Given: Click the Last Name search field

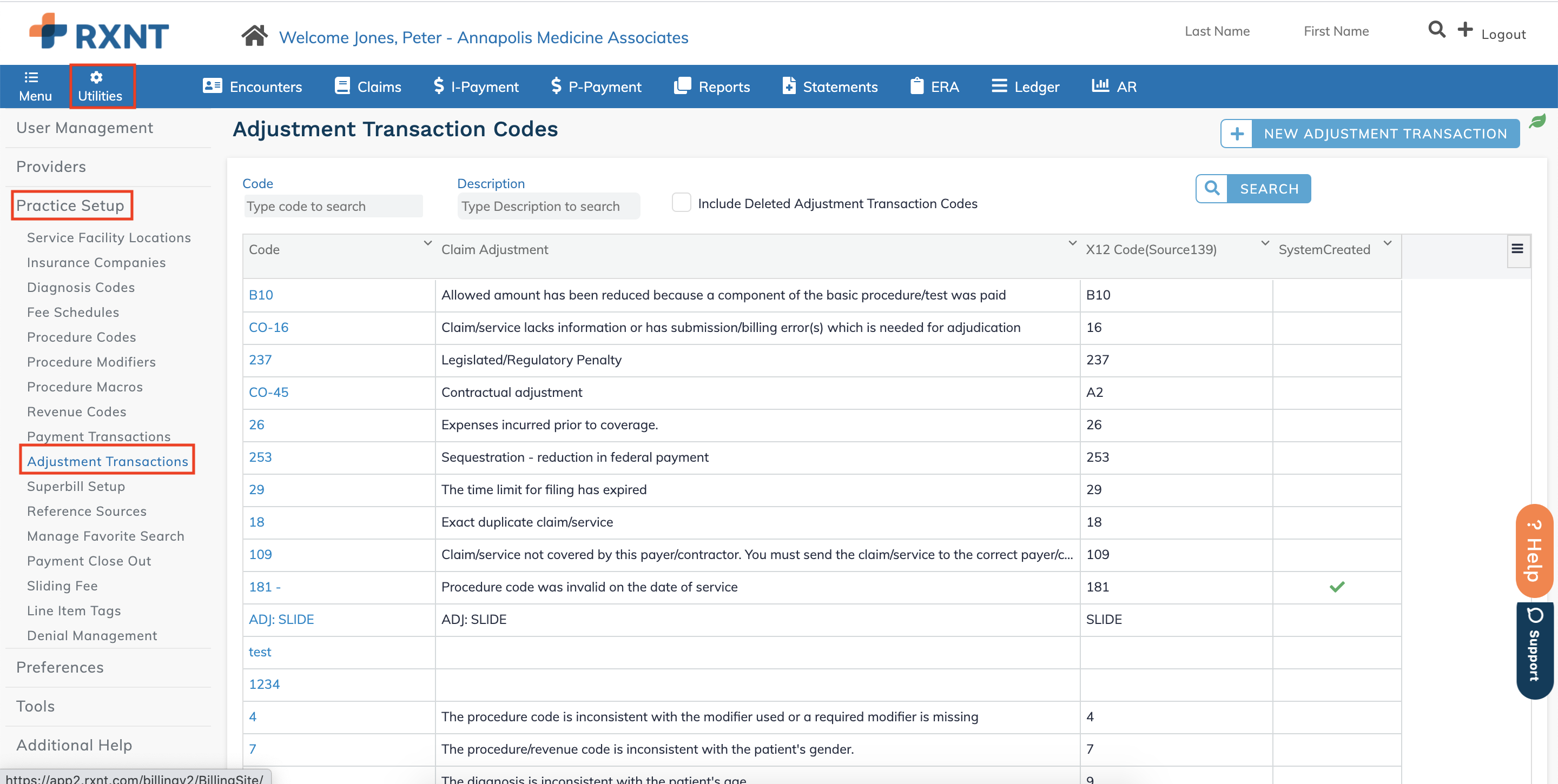Looking at the screenshot, I should [1218, 31].
